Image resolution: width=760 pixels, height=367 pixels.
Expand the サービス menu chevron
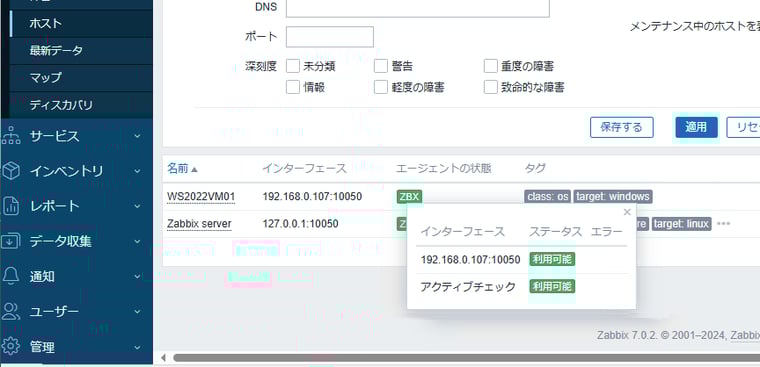point(137,137)
